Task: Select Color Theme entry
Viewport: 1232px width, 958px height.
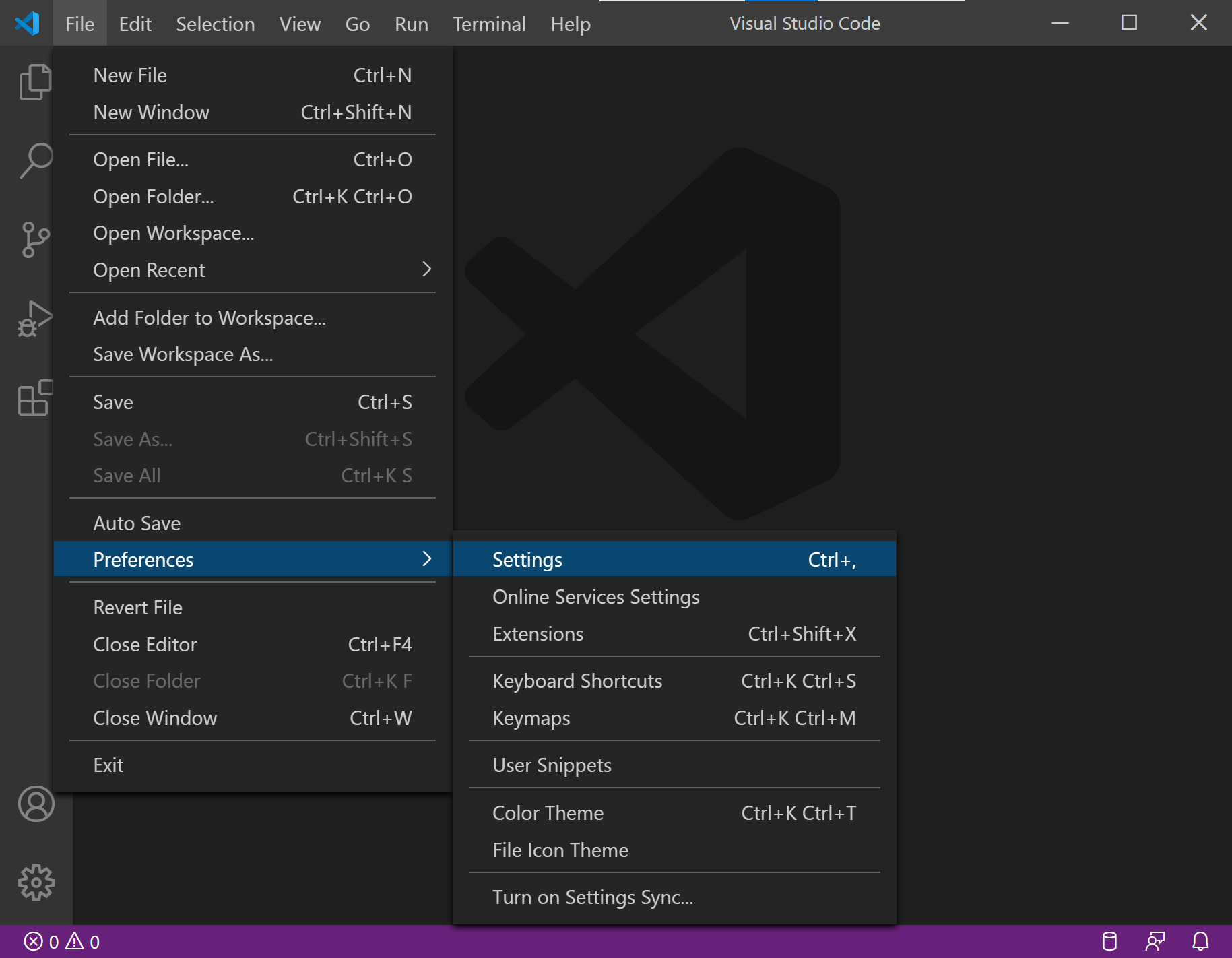Action: click(674, 813)
